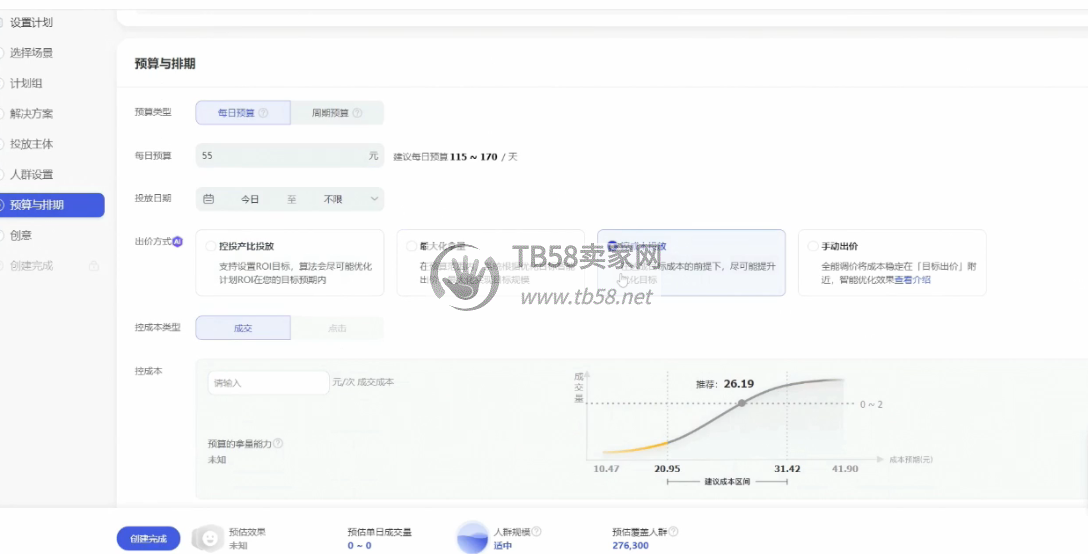The height and width of the screenshot is (554, 1088).
Task: Open 查看介绍 link in 手动出价 card
Action: pyautogui.click(x=912, y=280)
